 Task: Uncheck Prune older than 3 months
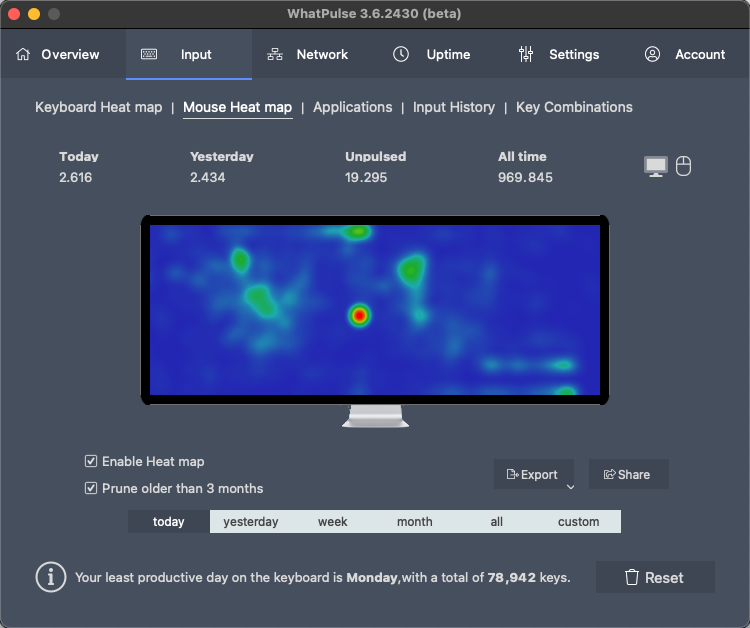pos(92,488)
